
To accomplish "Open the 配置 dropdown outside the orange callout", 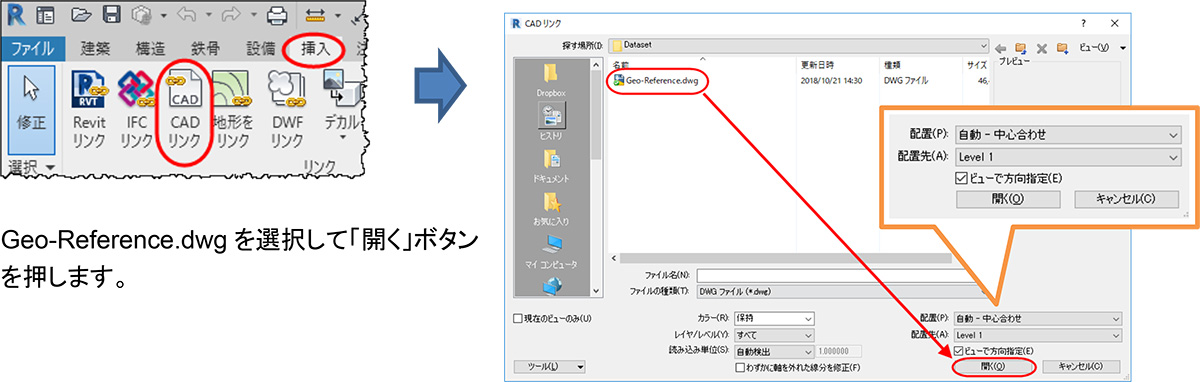I will click(1038, 318).
